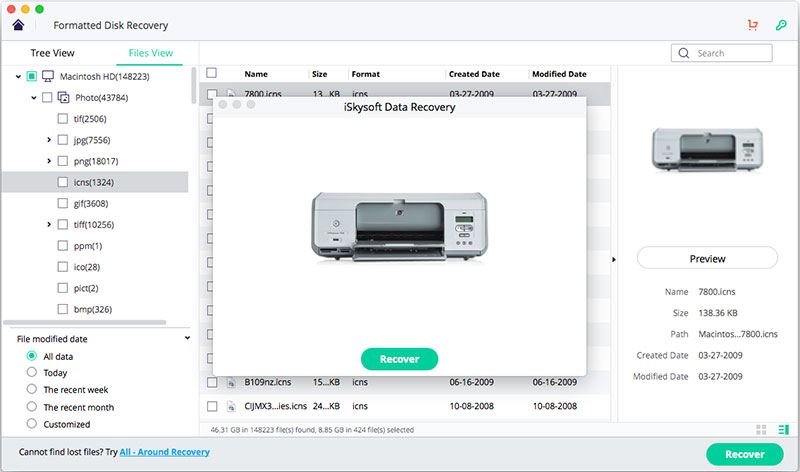The width and height of the screenshot is (800, 472).
Task: Expand the jpg(7556) tree node
Action: click(x=49, y=140)
